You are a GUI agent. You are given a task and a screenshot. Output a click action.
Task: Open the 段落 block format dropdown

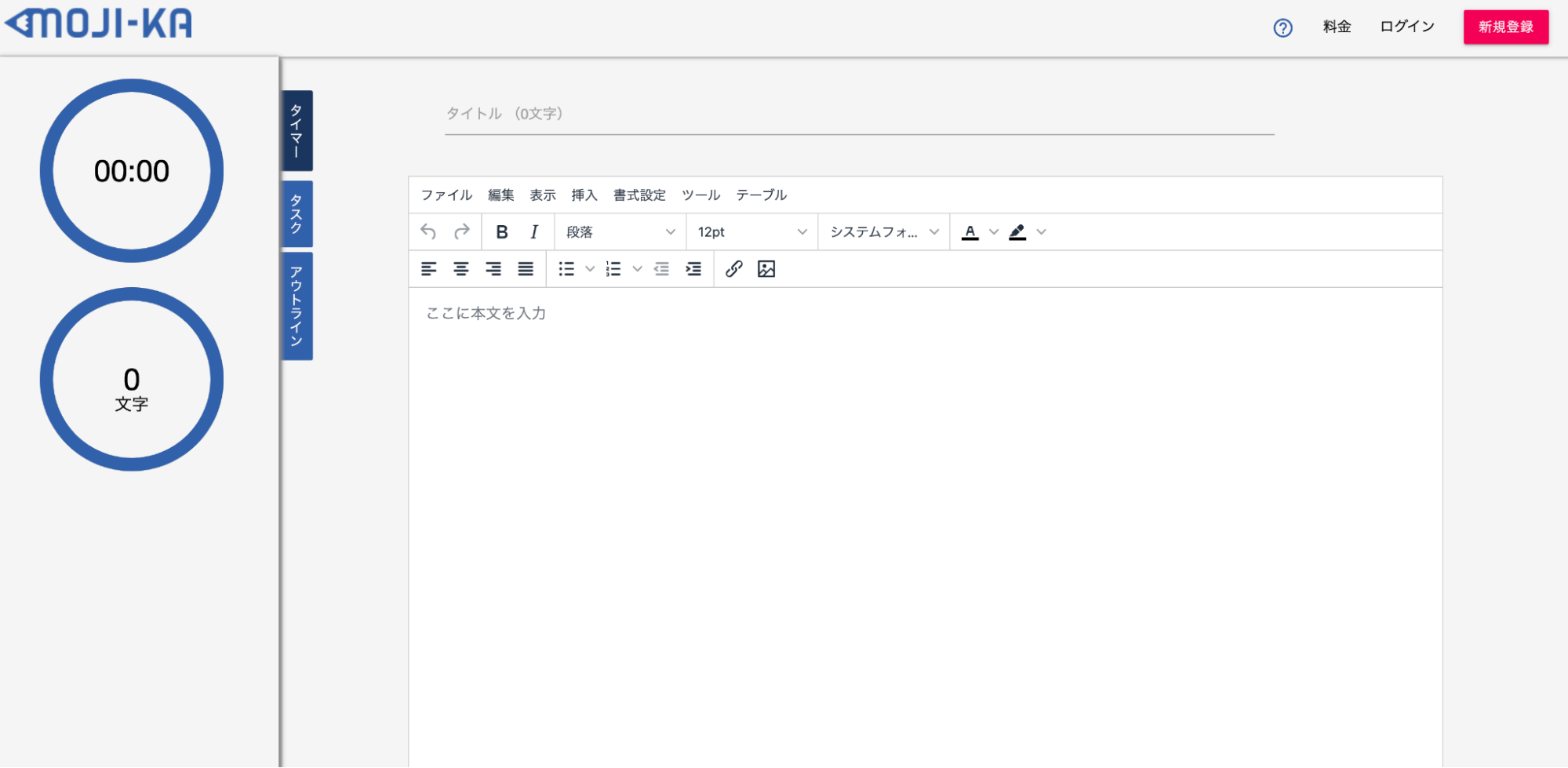pos(620,231)
